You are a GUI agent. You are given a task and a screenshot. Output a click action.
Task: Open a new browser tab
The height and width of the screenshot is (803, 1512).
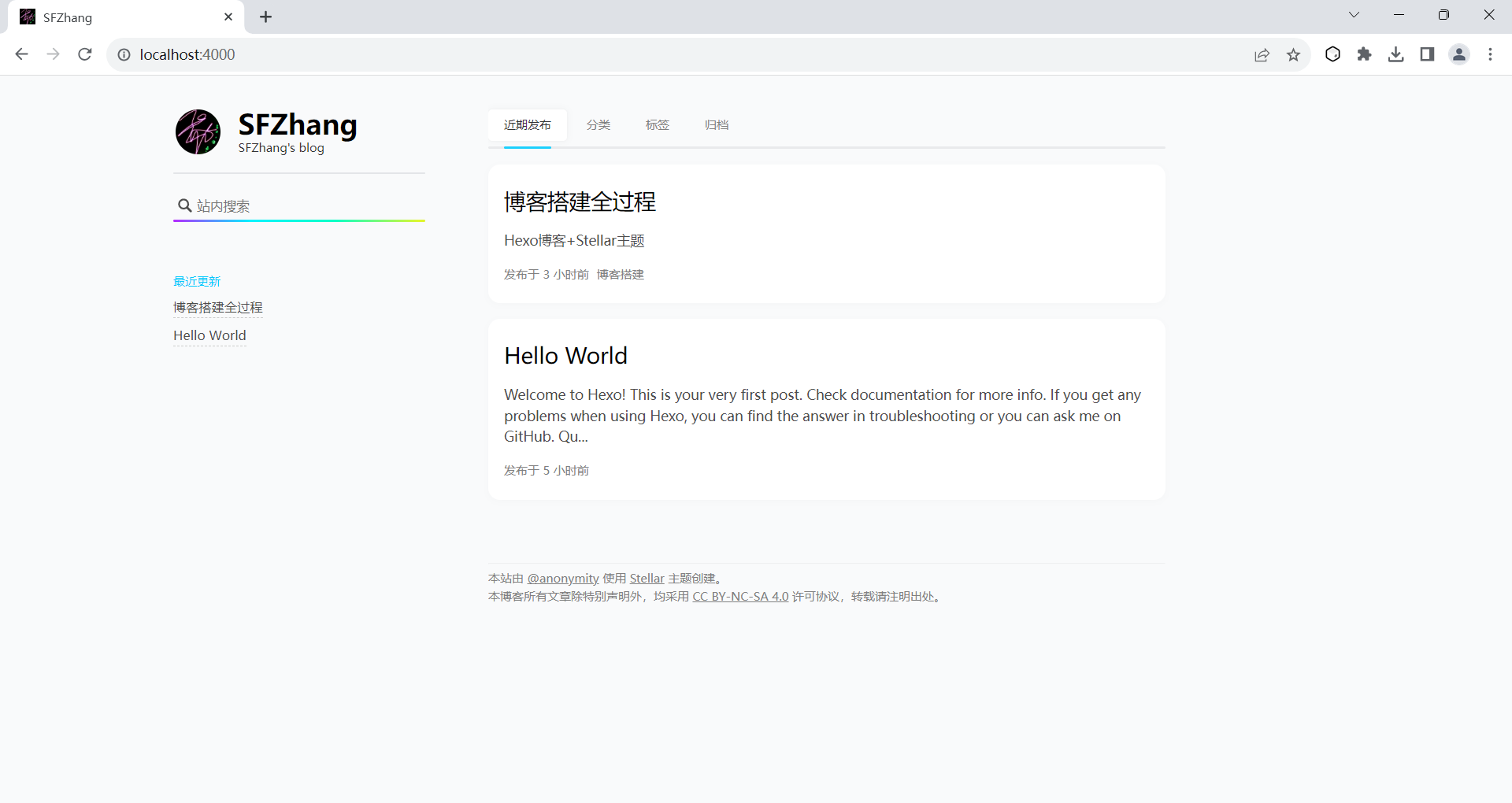[x=266, y=17]
